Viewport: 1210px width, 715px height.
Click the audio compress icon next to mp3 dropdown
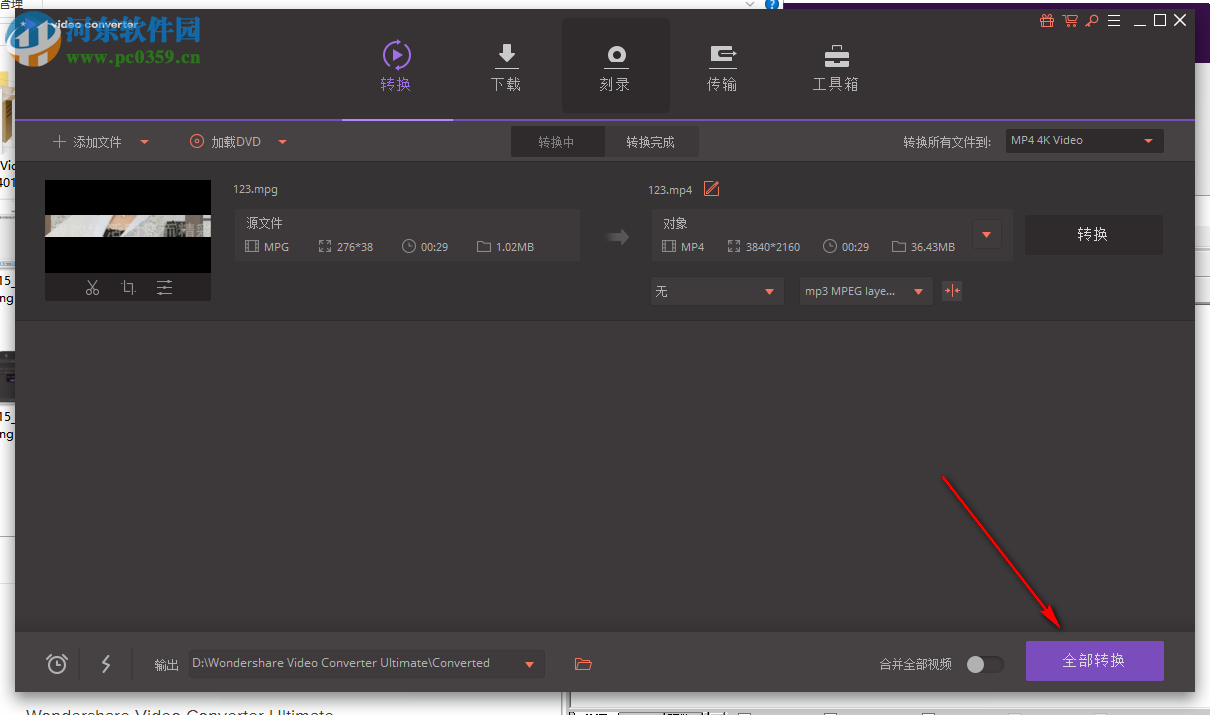point(951,290)
